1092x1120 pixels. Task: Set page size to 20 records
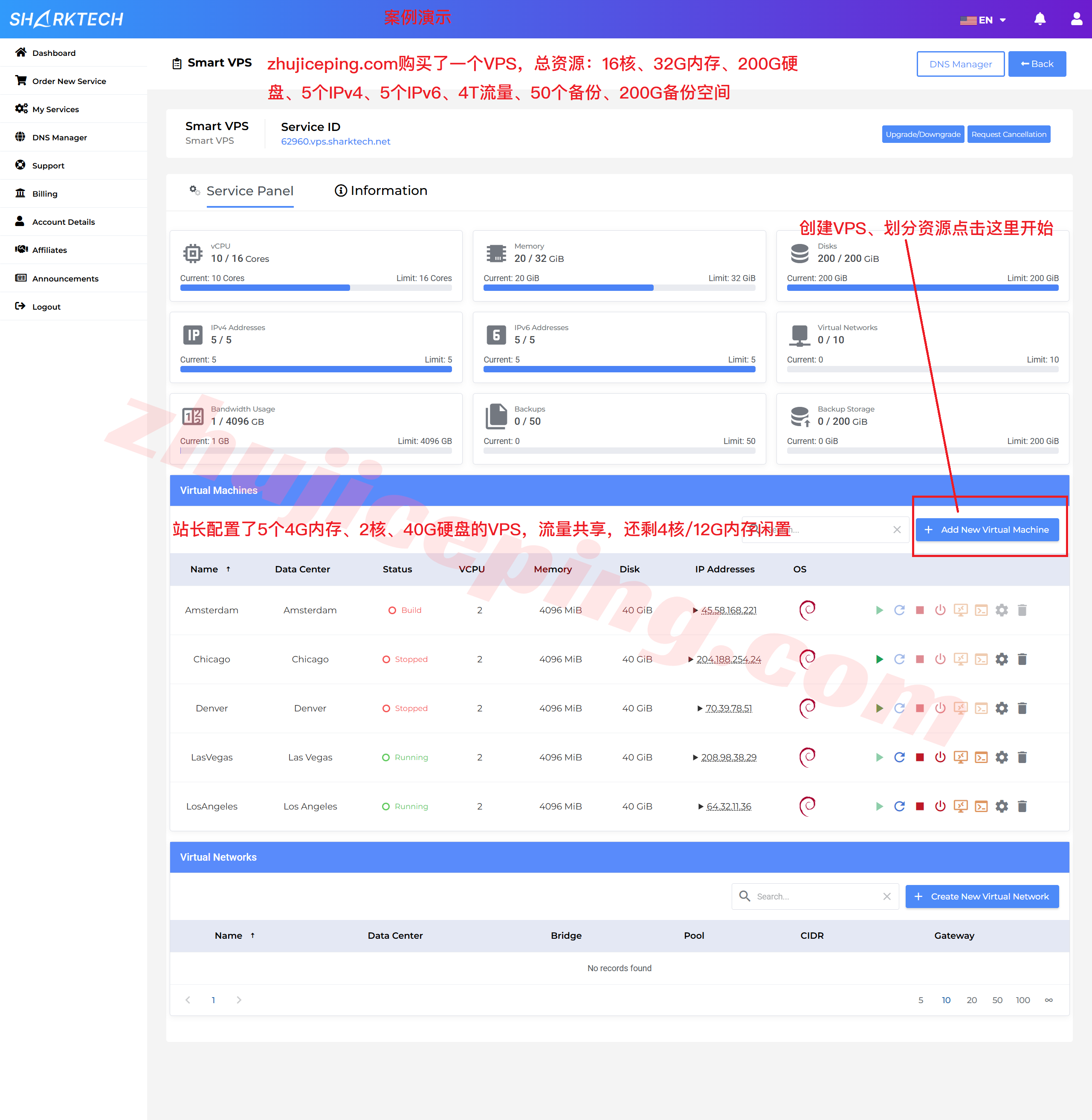(972, 1000)
